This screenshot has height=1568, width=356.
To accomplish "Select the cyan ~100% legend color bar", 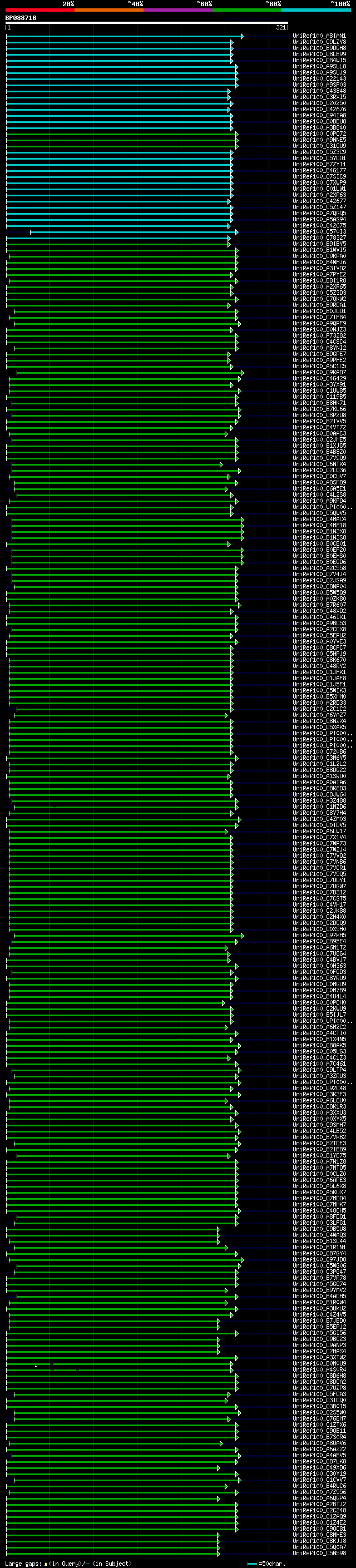I will tap(316, 10).
